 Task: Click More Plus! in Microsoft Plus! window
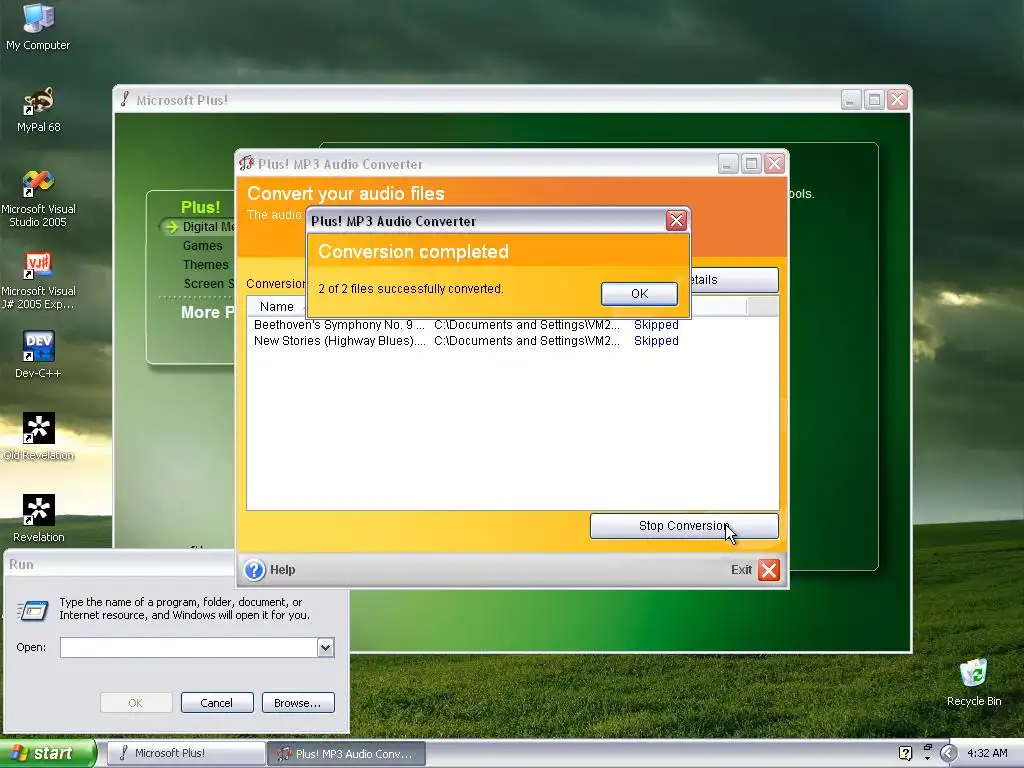207,312
